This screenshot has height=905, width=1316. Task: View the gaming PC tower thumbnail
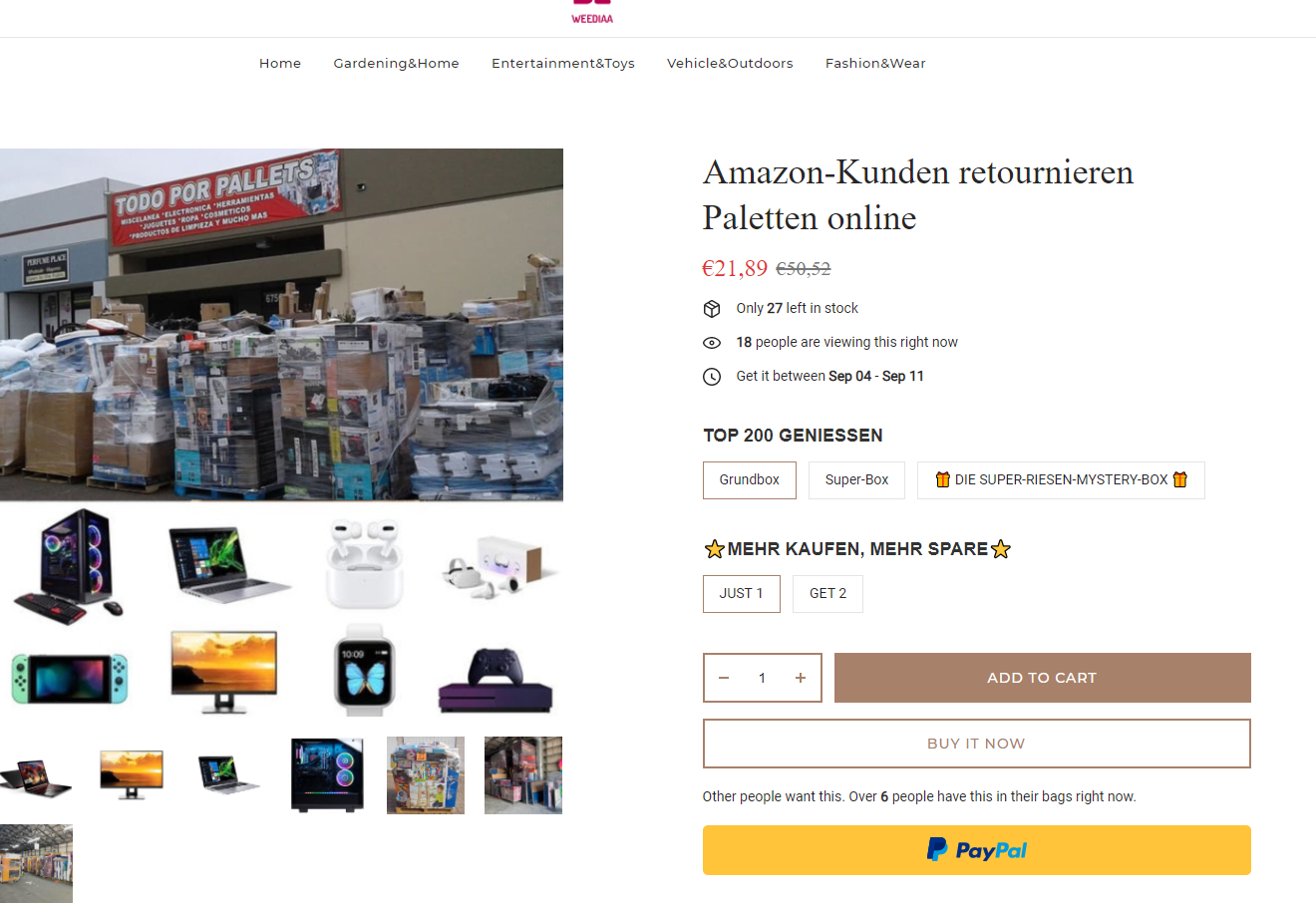[328, 775]
